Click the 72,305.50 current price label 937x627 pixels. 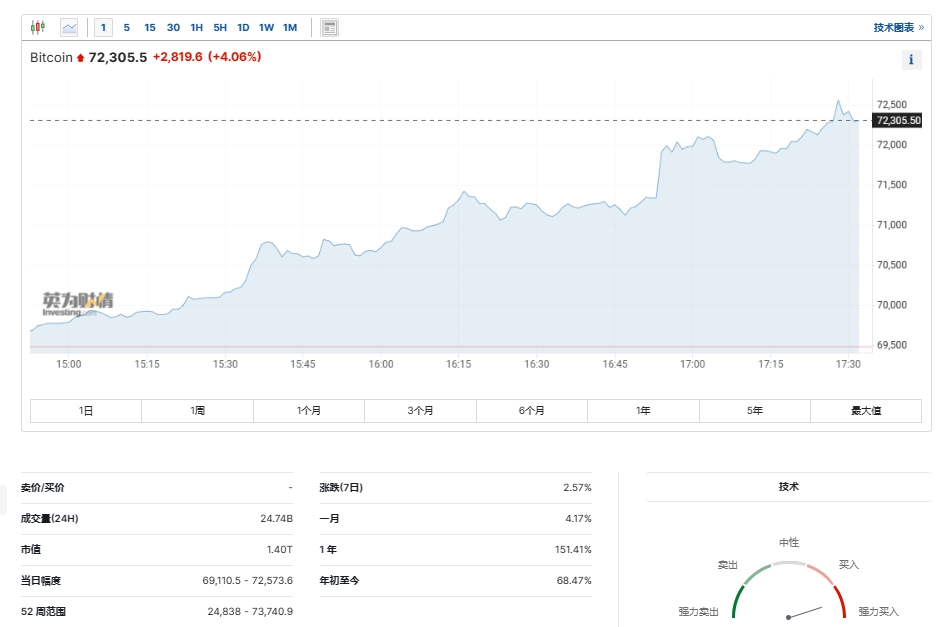[x=897, y=120]
